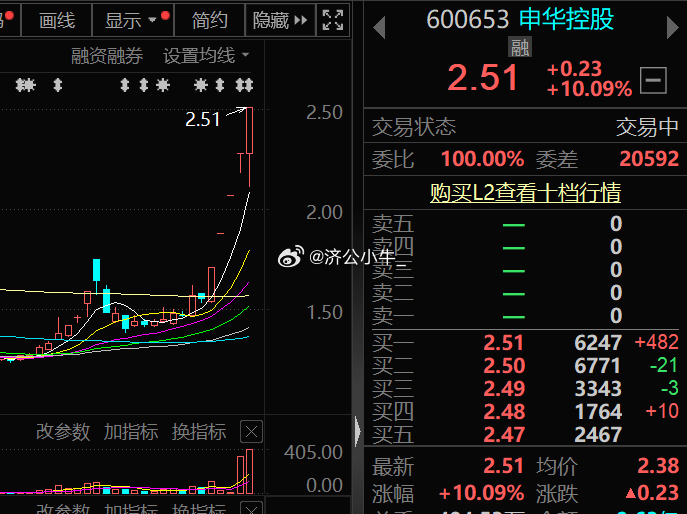Click 改参数 to modify indicator parameters
The image size is (687, 514).
coord(62,432)
